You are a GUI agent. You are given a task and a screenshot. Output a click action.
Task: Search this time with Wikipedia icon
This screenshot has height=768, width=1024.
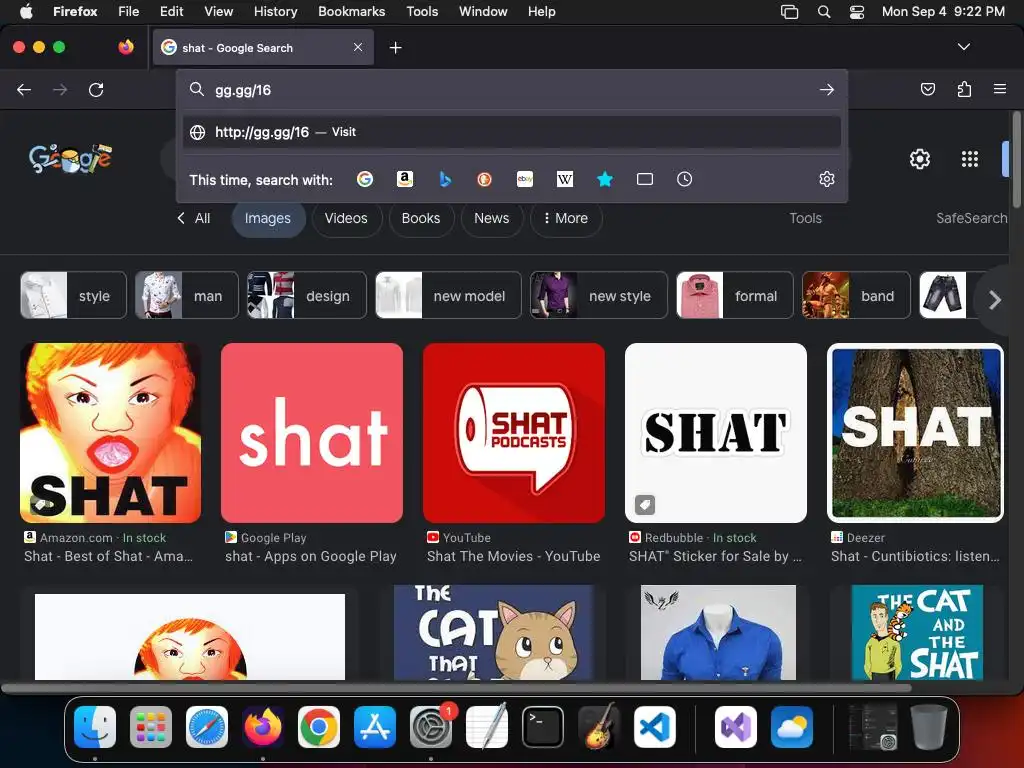tap(565, 179)
